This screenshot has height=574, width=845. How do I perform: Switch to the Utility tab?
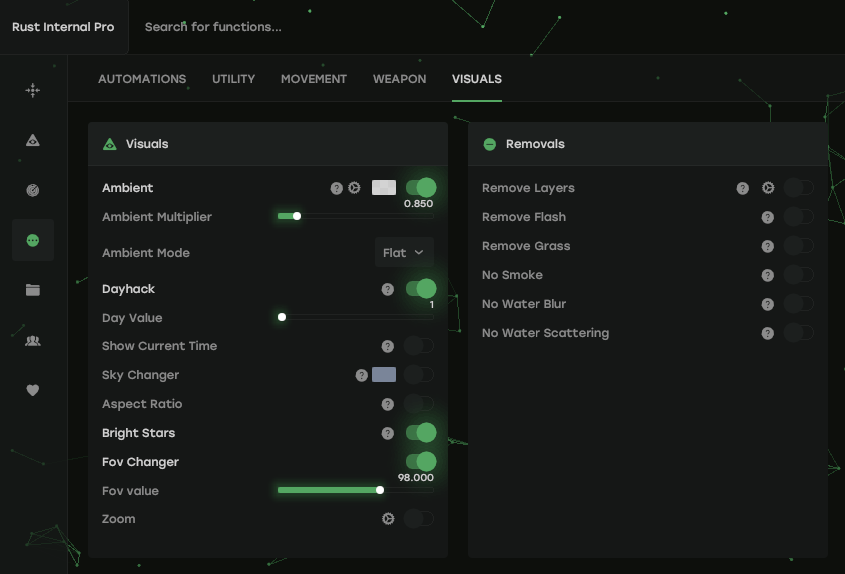coord(233,79)
